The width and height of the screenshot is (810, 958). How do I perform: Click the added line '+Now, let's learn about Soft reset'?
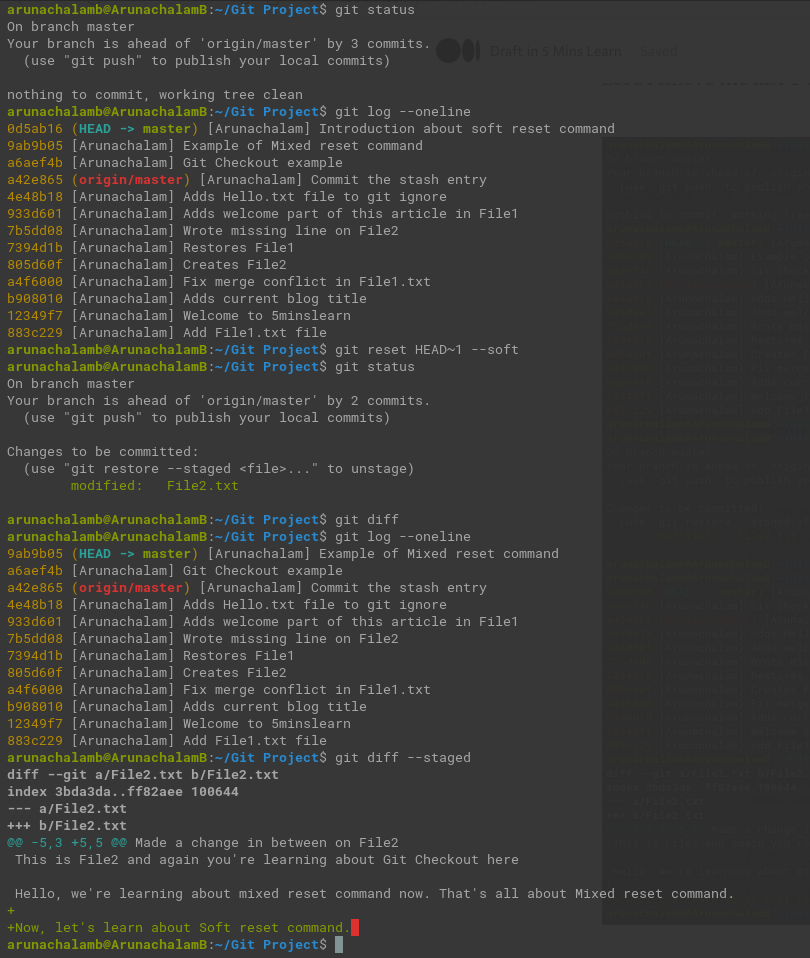pos(178,928)
